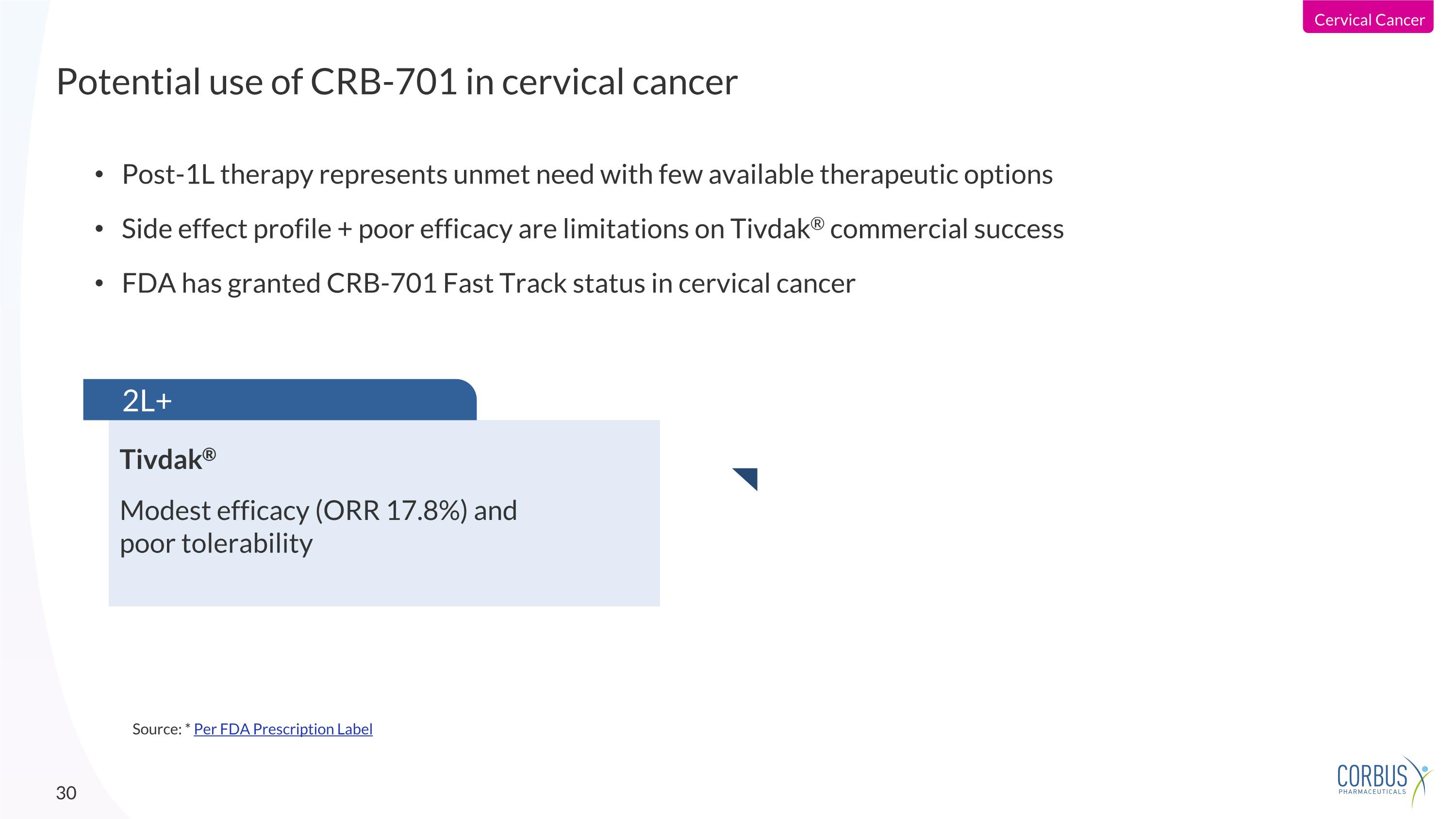
Task: Click the FDA Fast Track status bullet
Action: coord(488,284)
